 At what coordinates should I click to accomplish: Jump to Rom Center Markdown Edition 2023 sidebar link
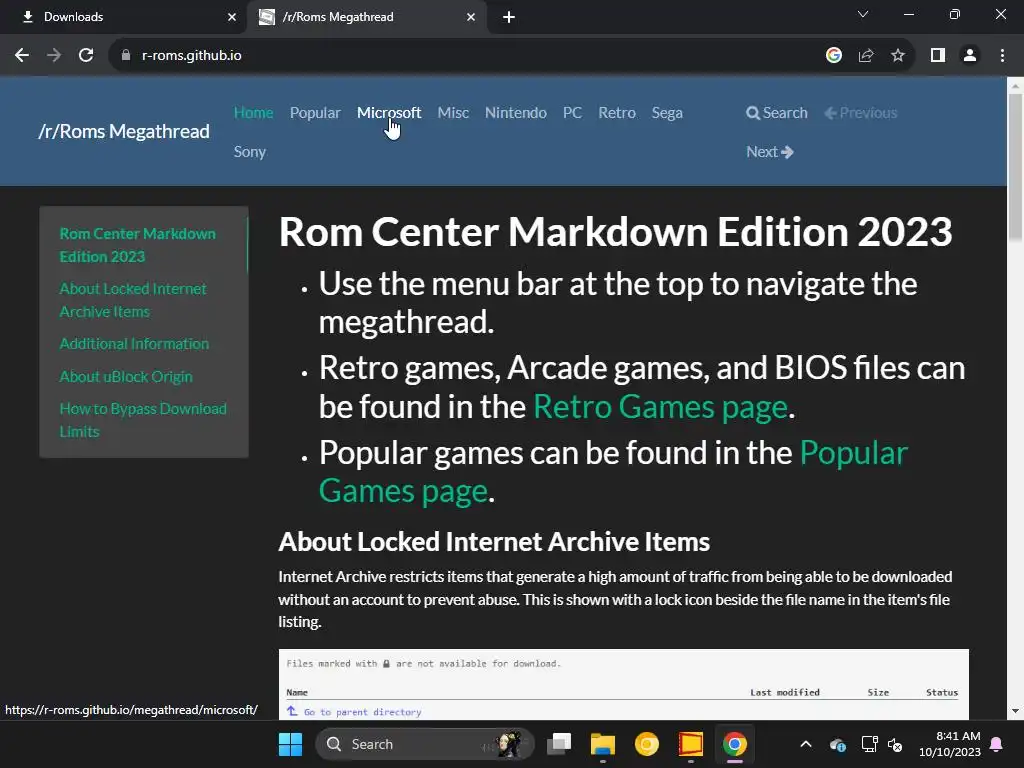pyautogui.click(x=137, y=245)
